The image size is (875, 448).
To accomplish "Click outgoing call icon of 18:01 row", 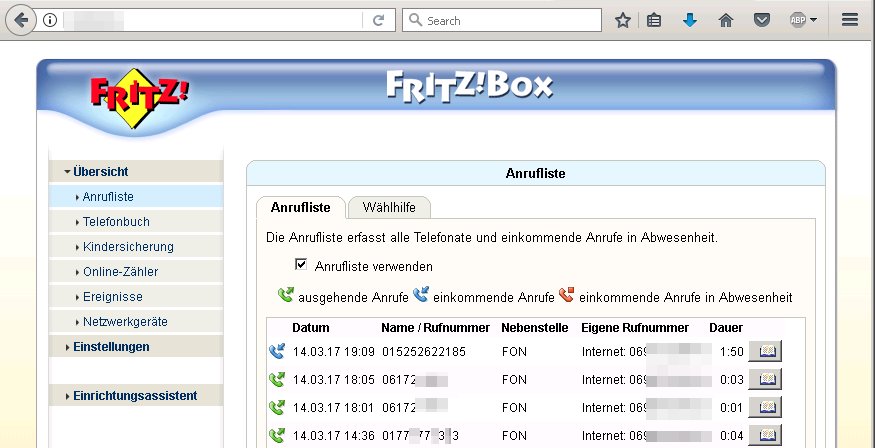I will tap(277, 407).
